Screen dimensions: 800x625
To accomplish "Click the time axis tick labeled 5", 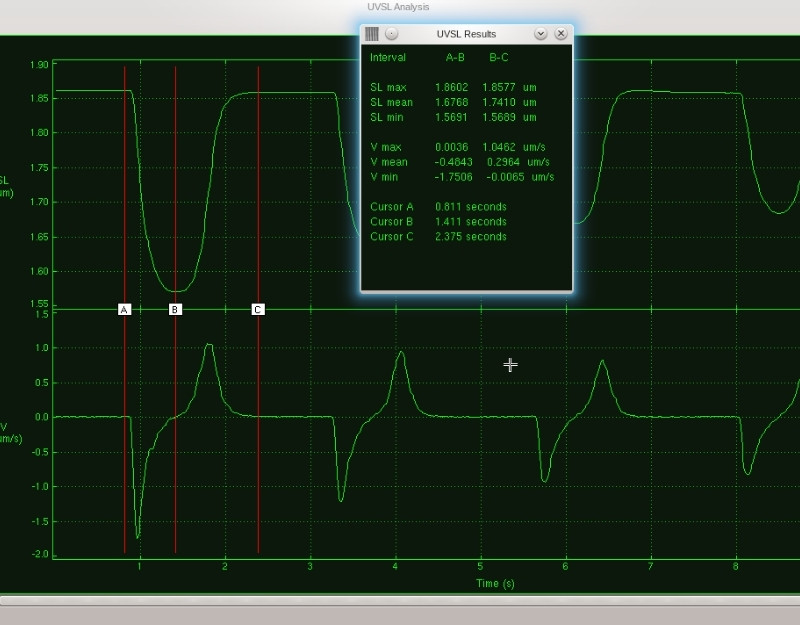I will pyautogui.click(x=480, y=566).
